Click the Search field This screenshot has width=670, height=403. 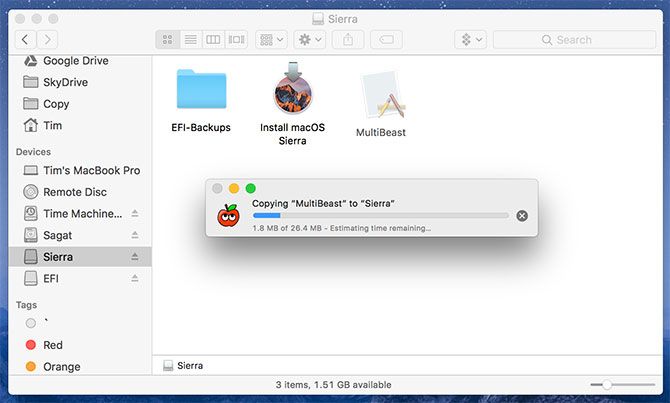point(574,40)
